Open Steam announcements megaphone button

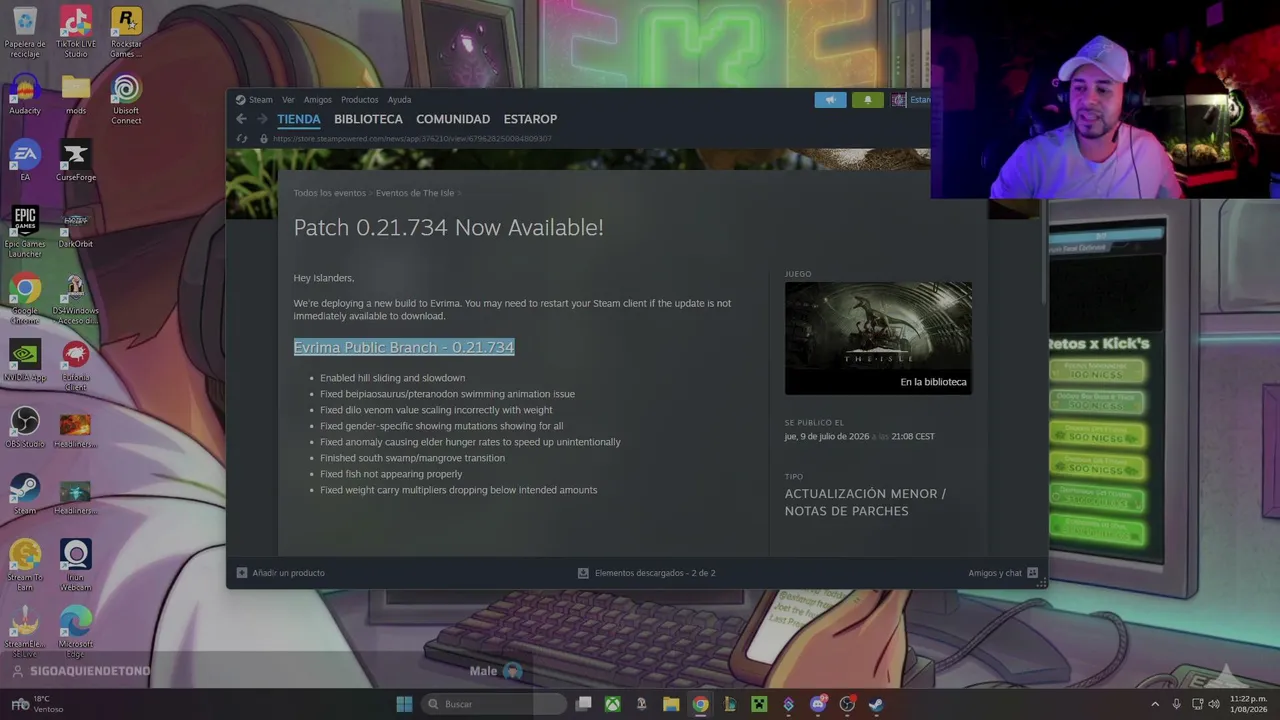(830, 100)
